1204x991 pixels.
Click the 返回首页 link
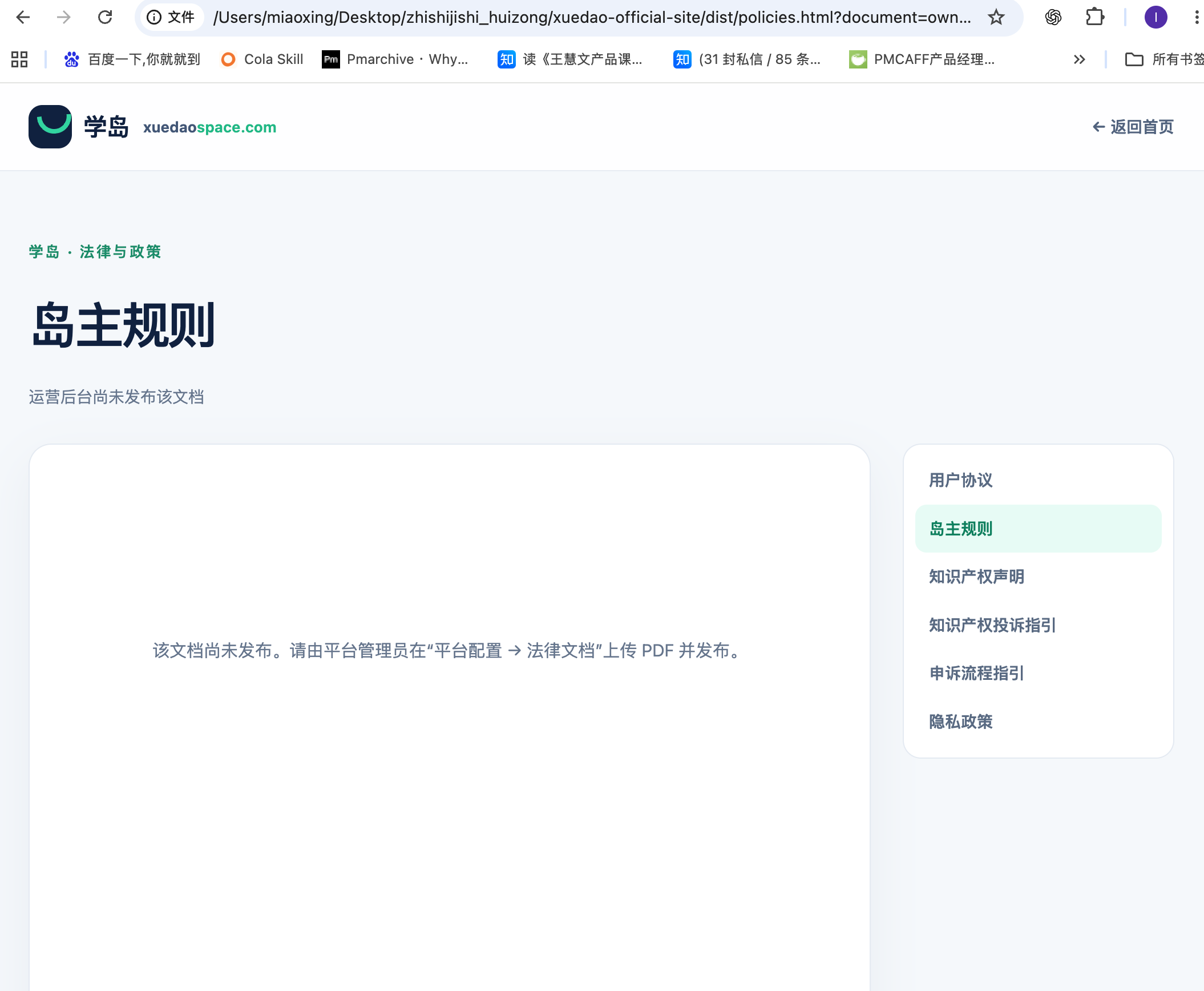[x=1133, y=127]
